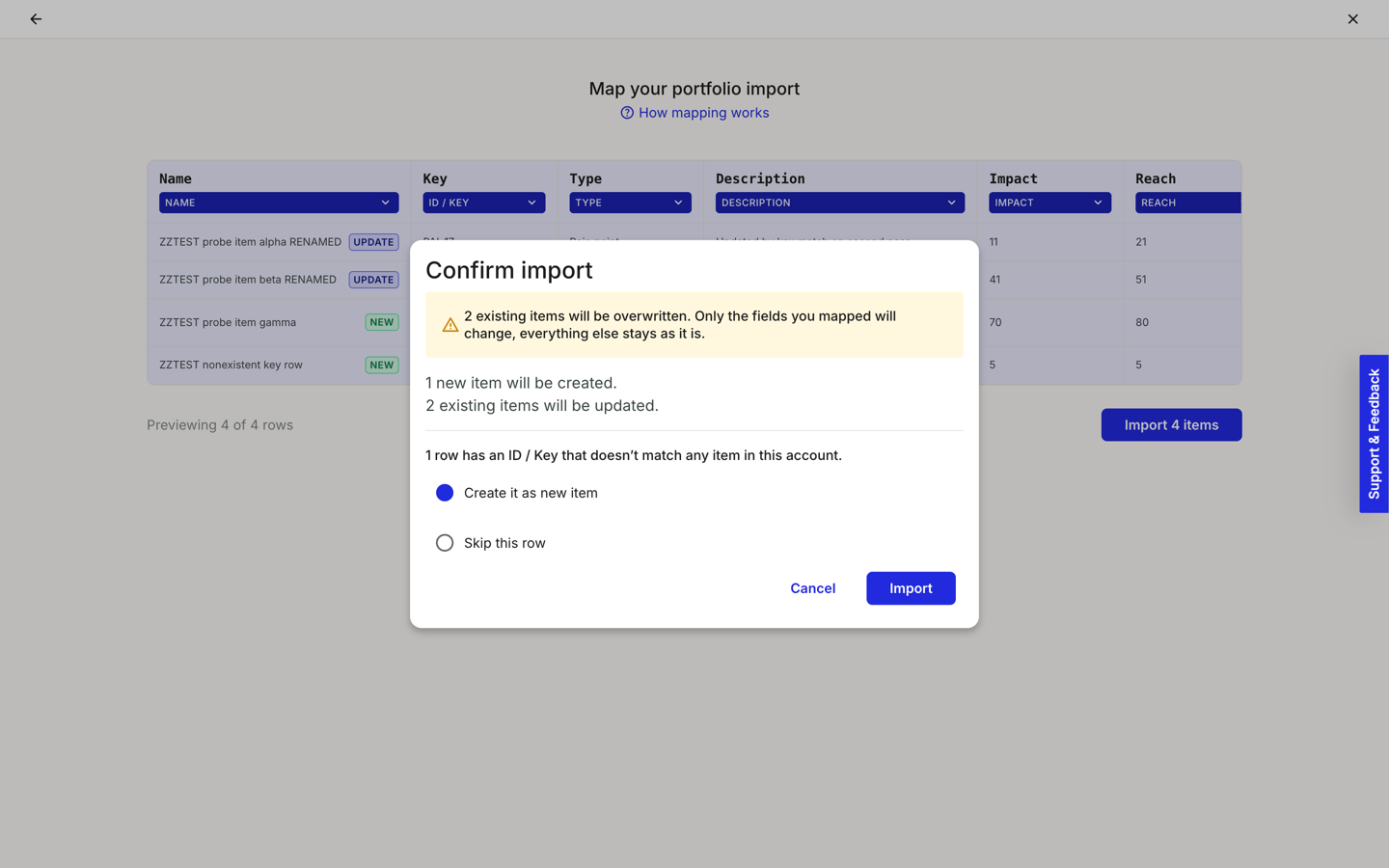Viewport: 1389px width, 868px height.
Task: Select Skip this row option
Action: point(445,543)
